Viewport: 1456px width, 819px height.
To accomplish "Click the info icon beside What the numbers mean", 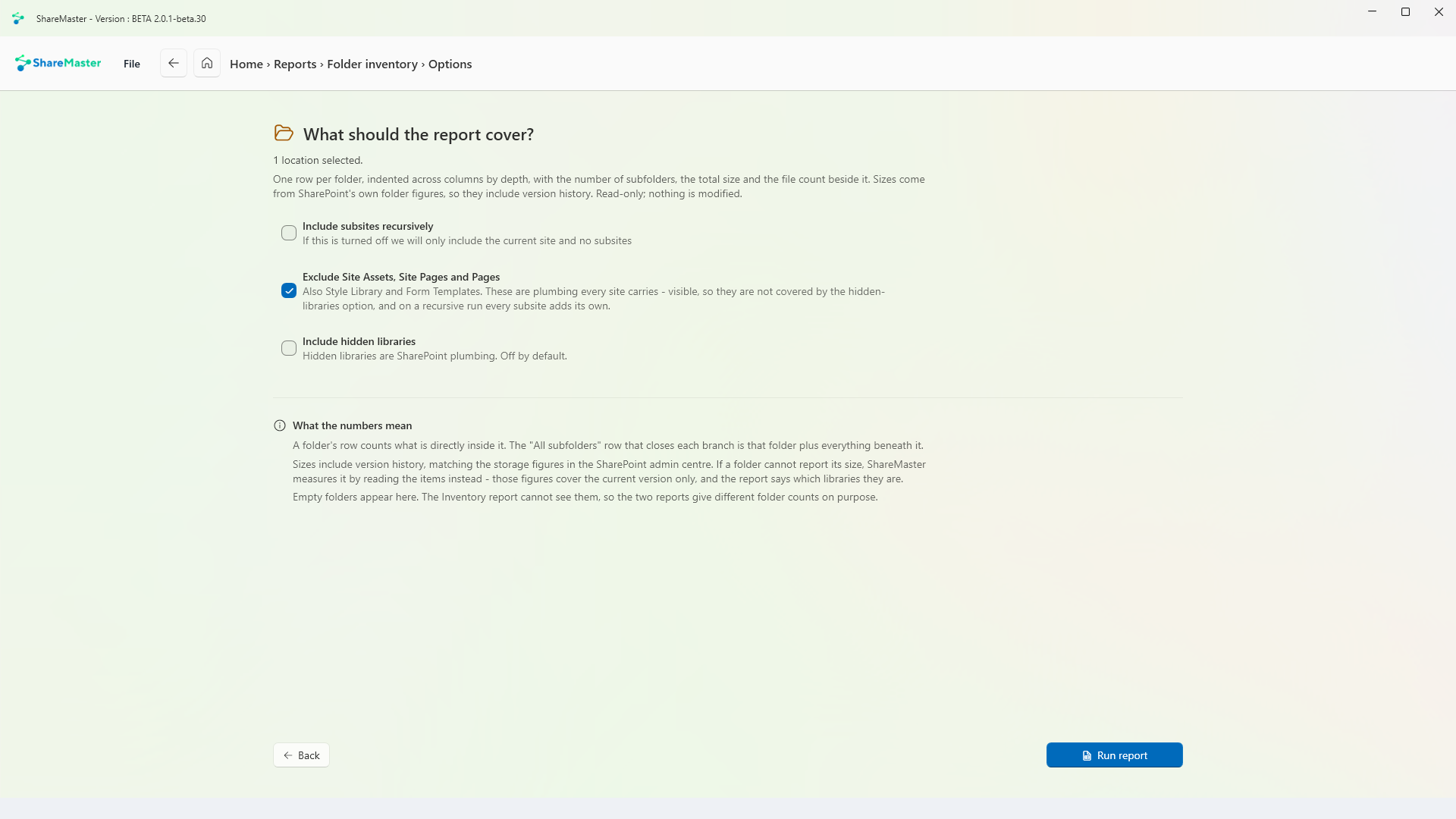I will 280,425.
